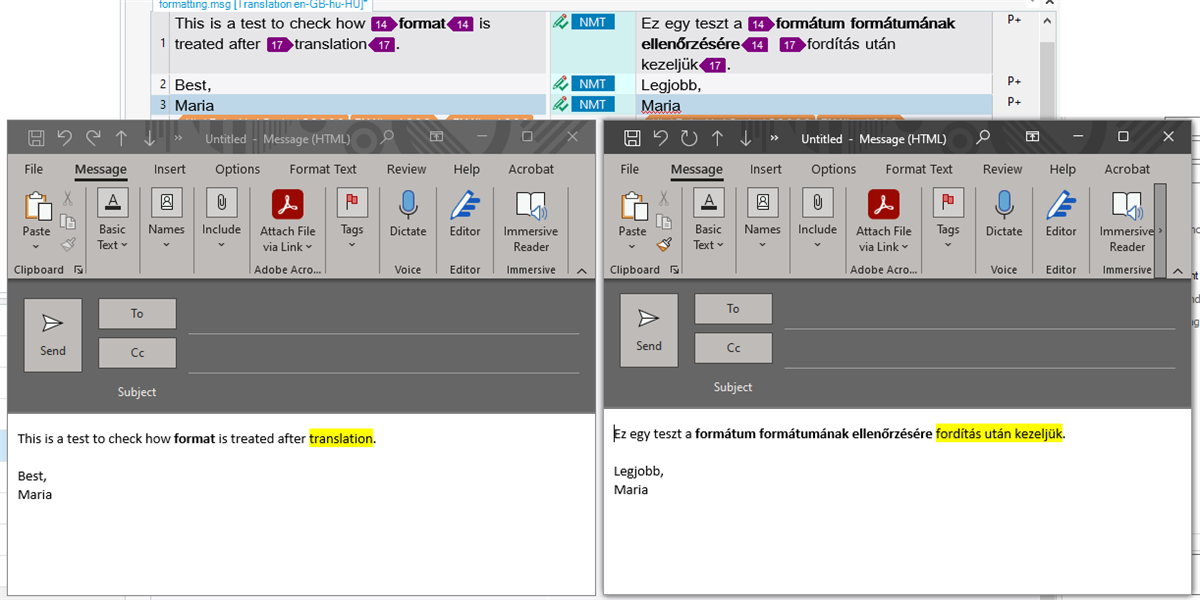1200x600 pixels.
Task: Switch to Format Text tab in left window
Action: [x=323, y=169]
